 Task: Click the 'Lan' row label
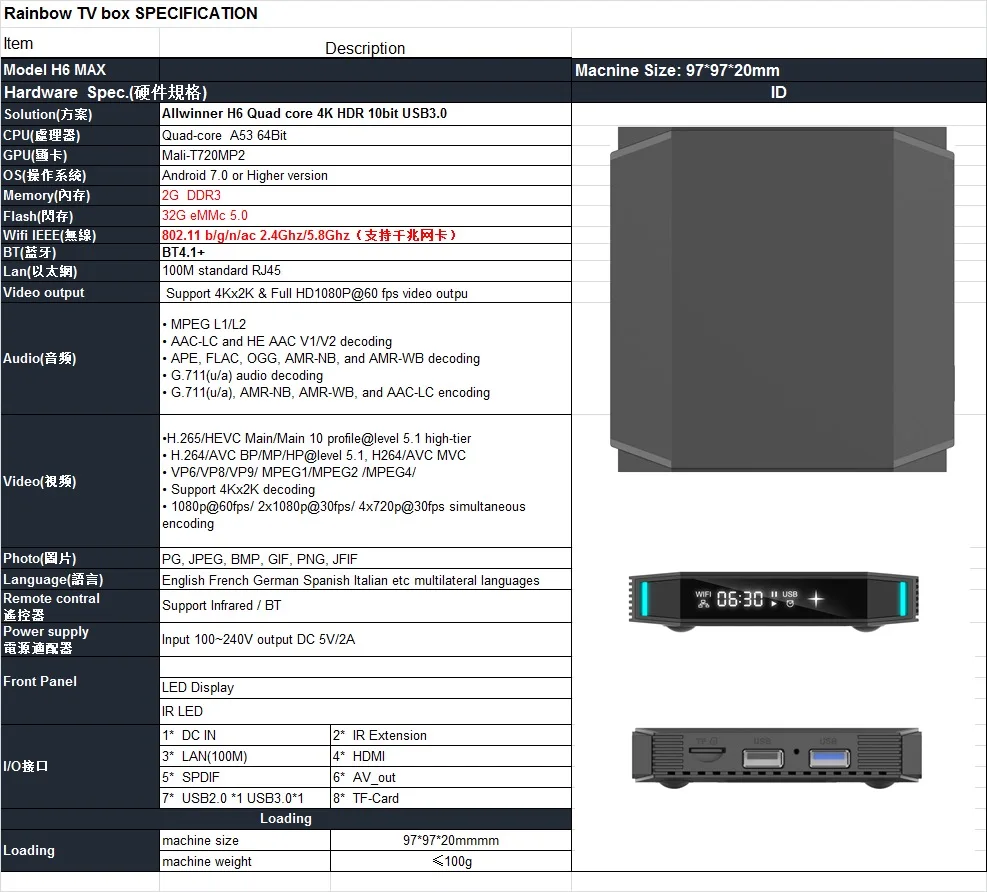[x=80, y=271]
